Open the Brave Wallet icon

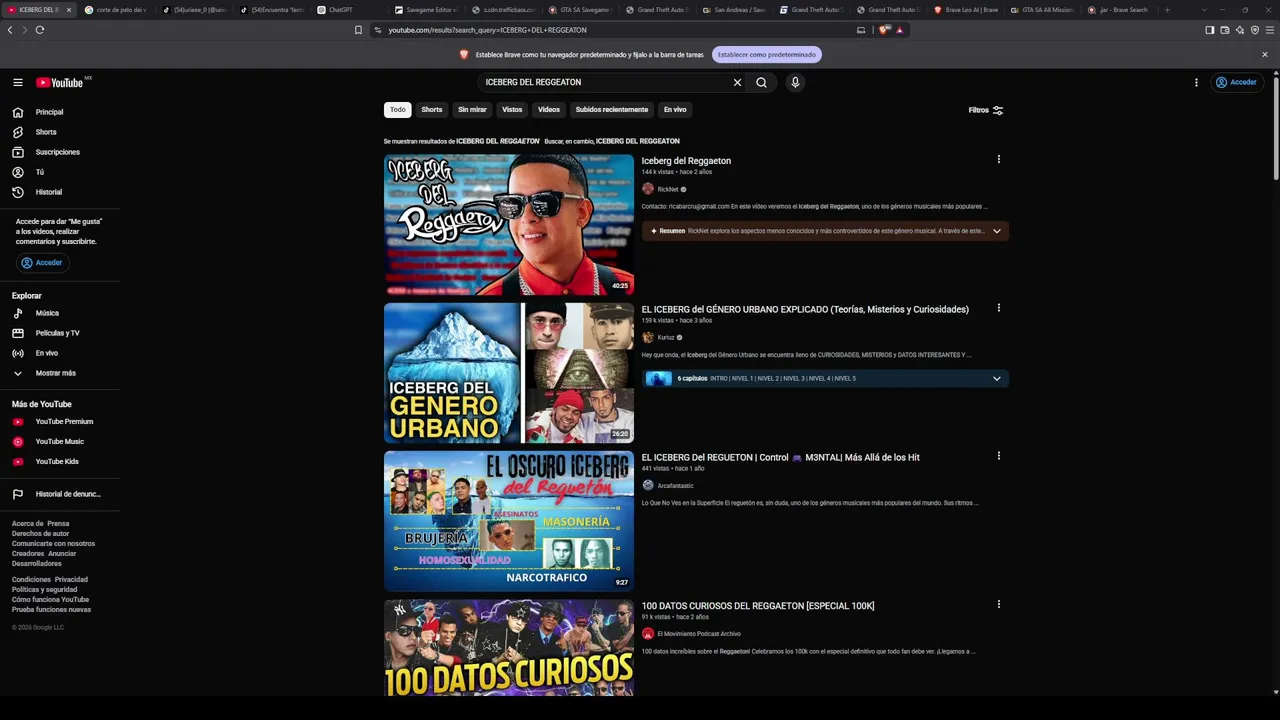pos(1225,30)
